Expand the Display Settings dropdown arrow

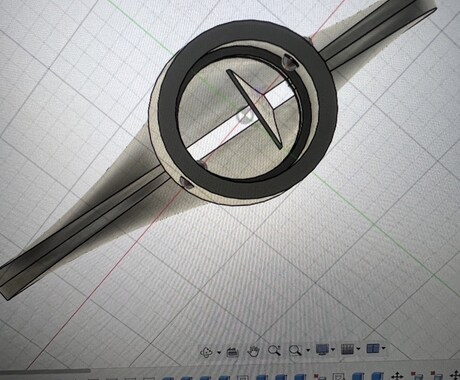tap(333, 349)
